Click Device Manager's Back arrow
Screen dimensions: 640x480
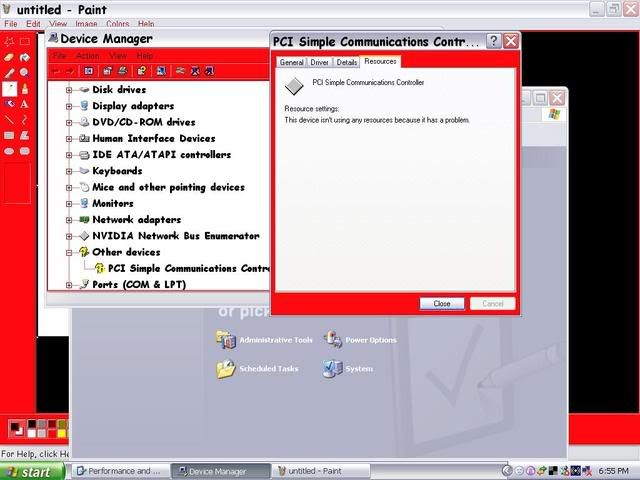tap(56, 71)
